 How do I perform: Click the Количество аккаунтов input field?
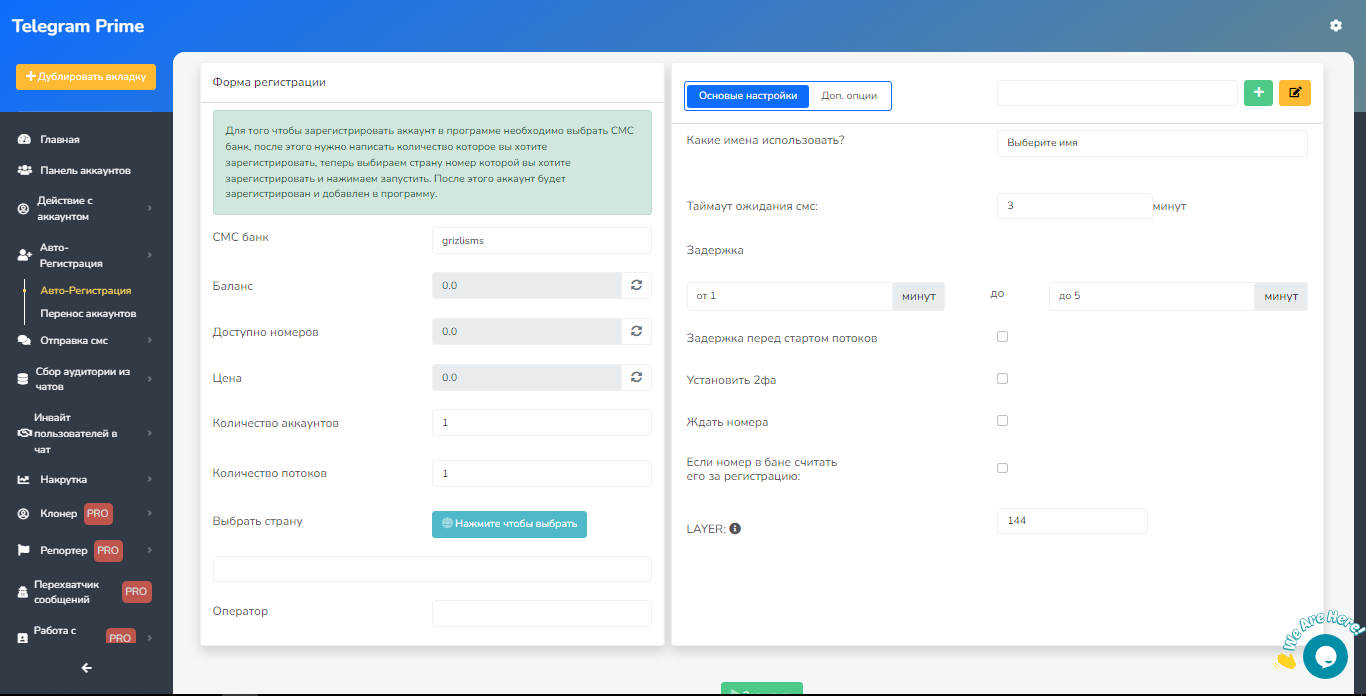pos(541,423)
